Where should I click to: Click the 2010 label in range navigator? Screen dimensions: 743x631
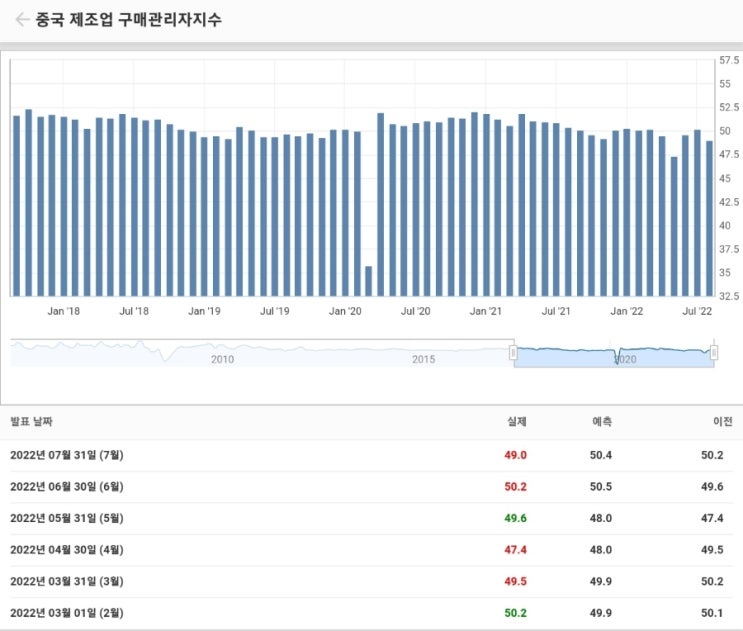[x=222, y=359]
